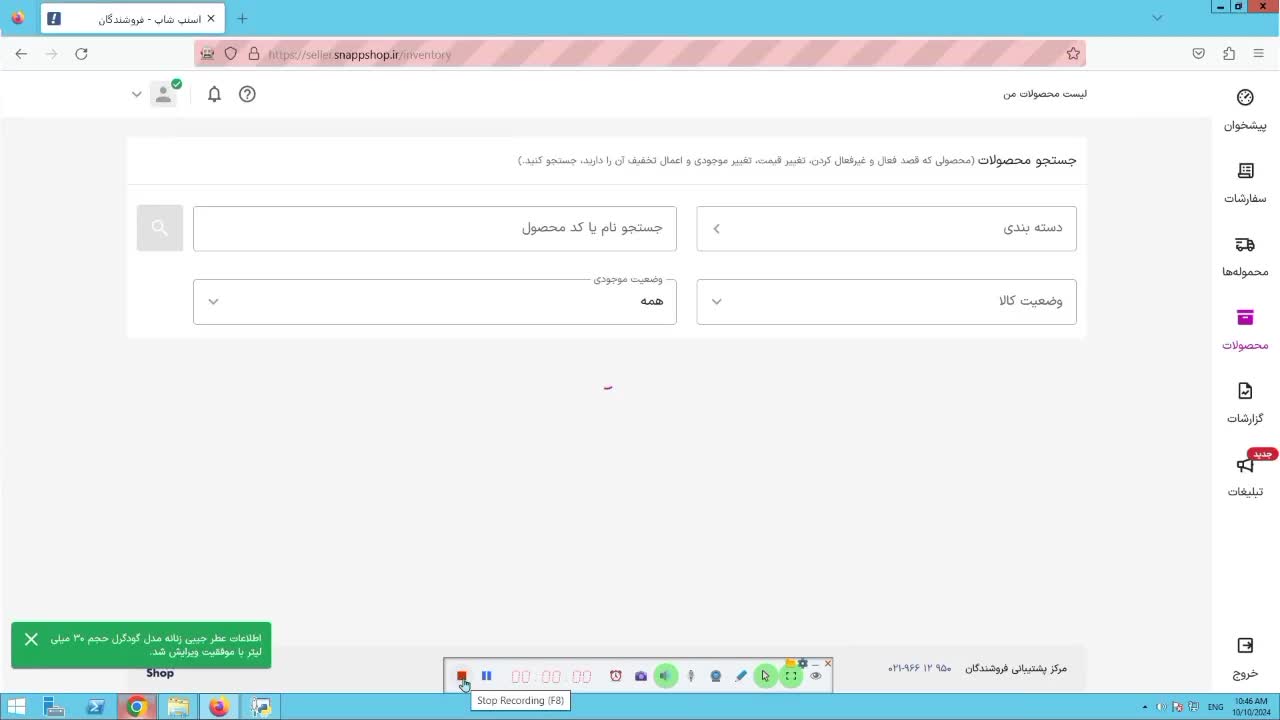Open Chrome from taskbar
The height and width of the screenshot is (720, 1280).
[x=137, y=707]
